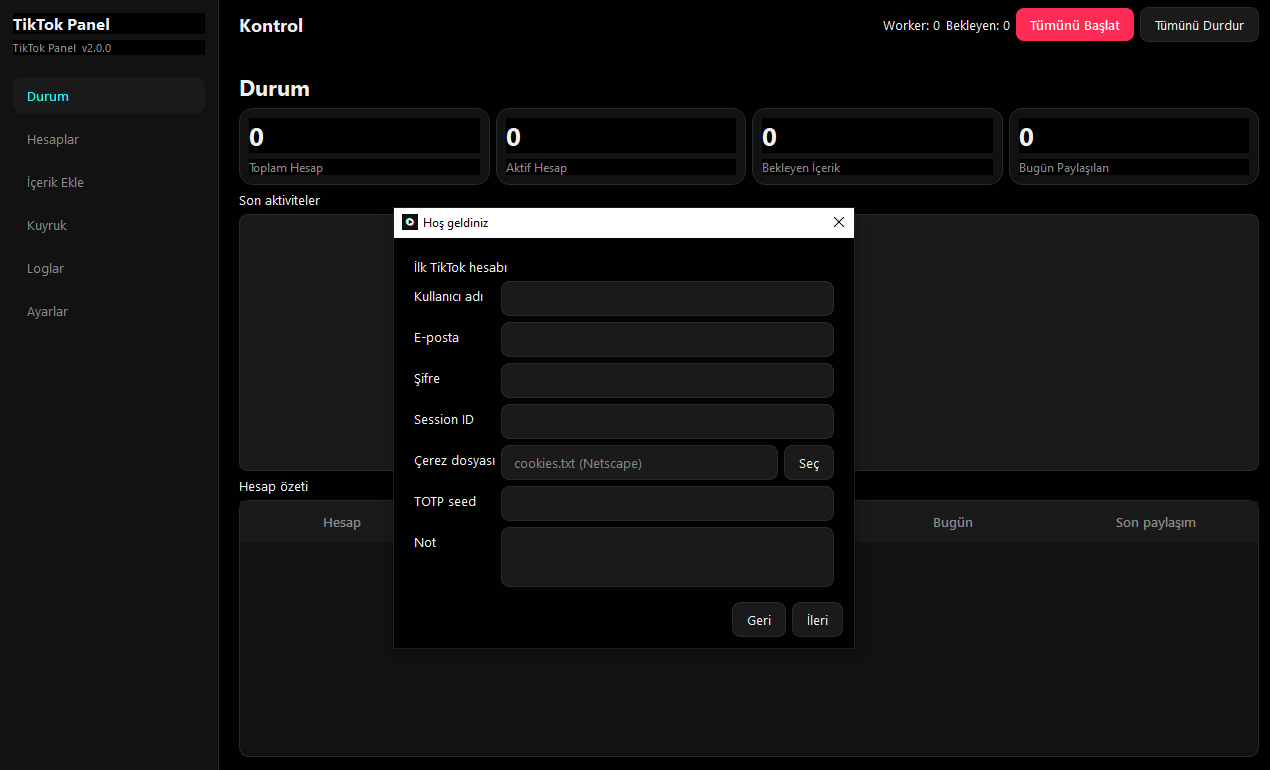Click the Bugün Paylaşılan stat card
This screenshot has height=770, width=1270.
click(x=1134, y=146)
